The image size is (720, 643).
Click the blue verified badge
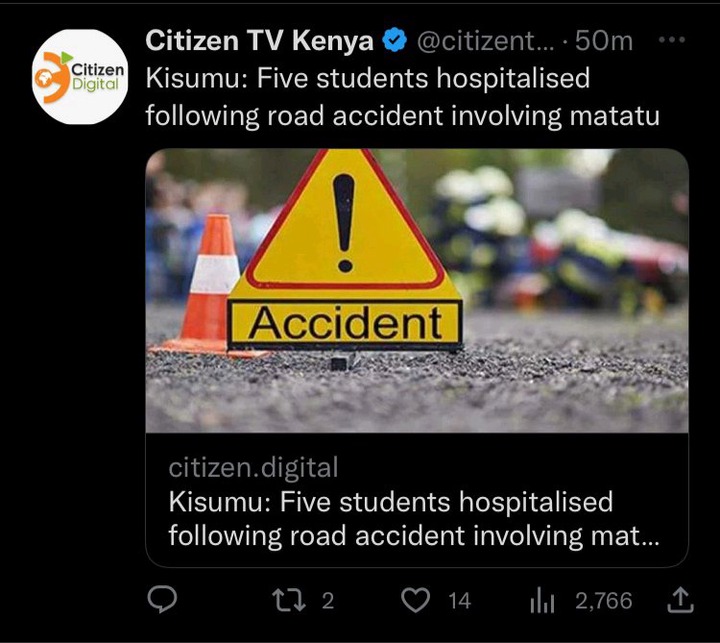(x=395, y=40)
